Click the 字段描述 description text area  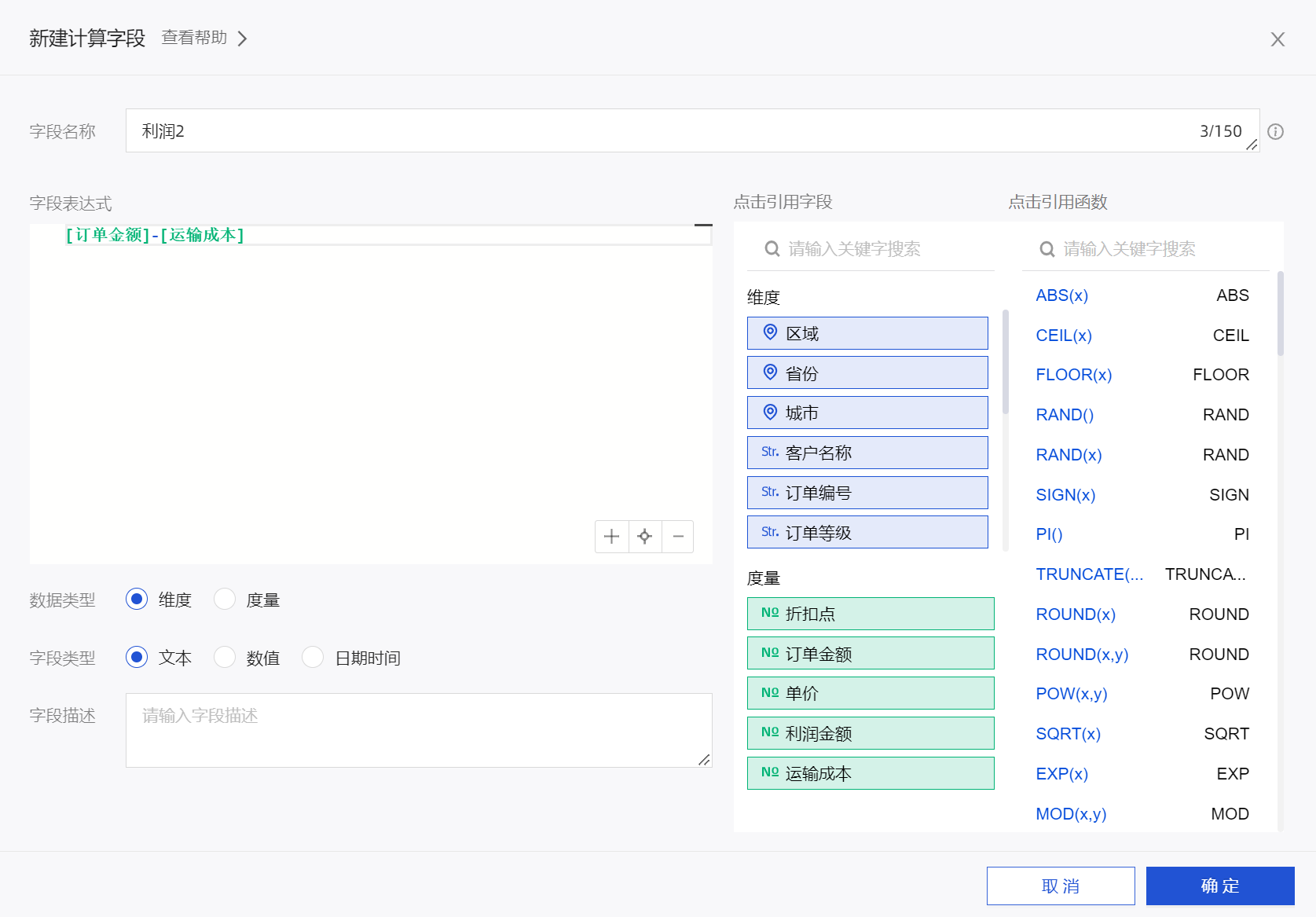click(x=418, y=730)
